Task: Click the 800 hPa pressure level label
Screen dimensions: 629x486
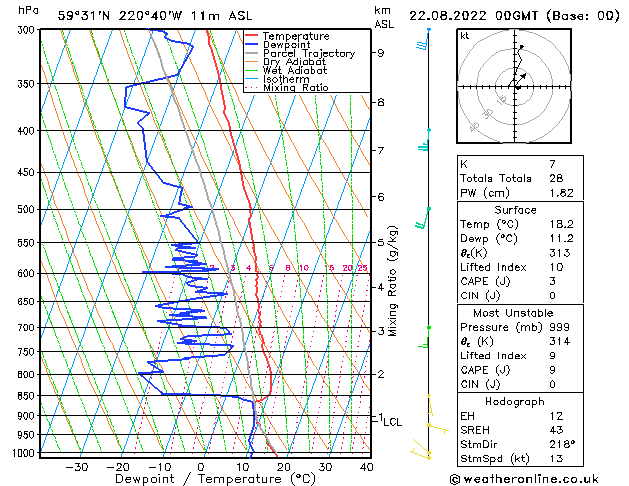Action: click(x=28, y=375)
